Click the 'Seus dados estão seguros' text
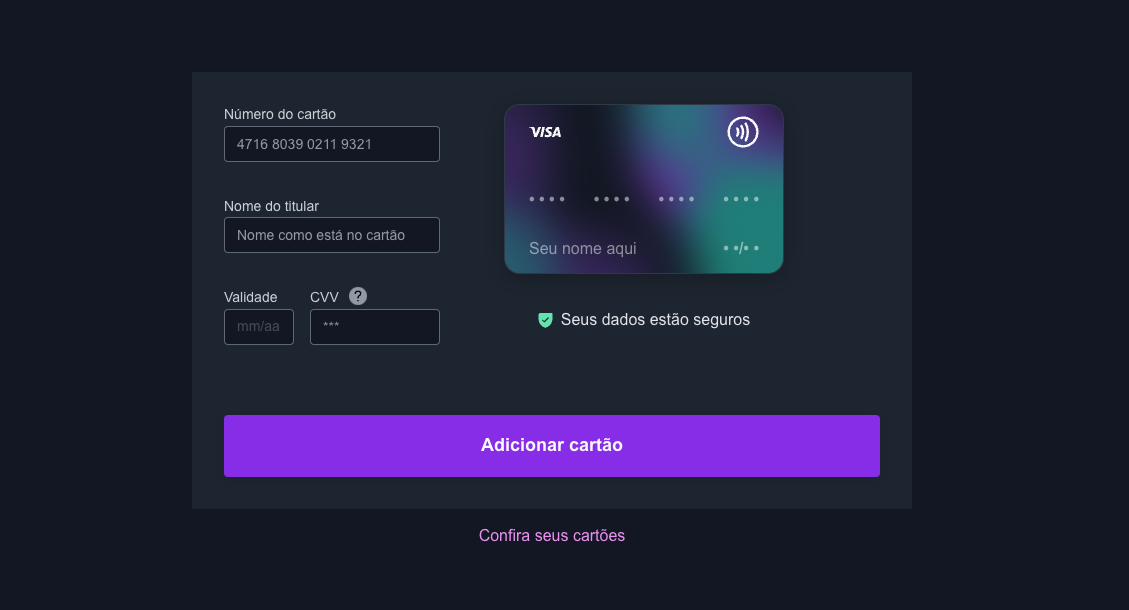This screenshot has width=1129, height=610. [656, 319]
